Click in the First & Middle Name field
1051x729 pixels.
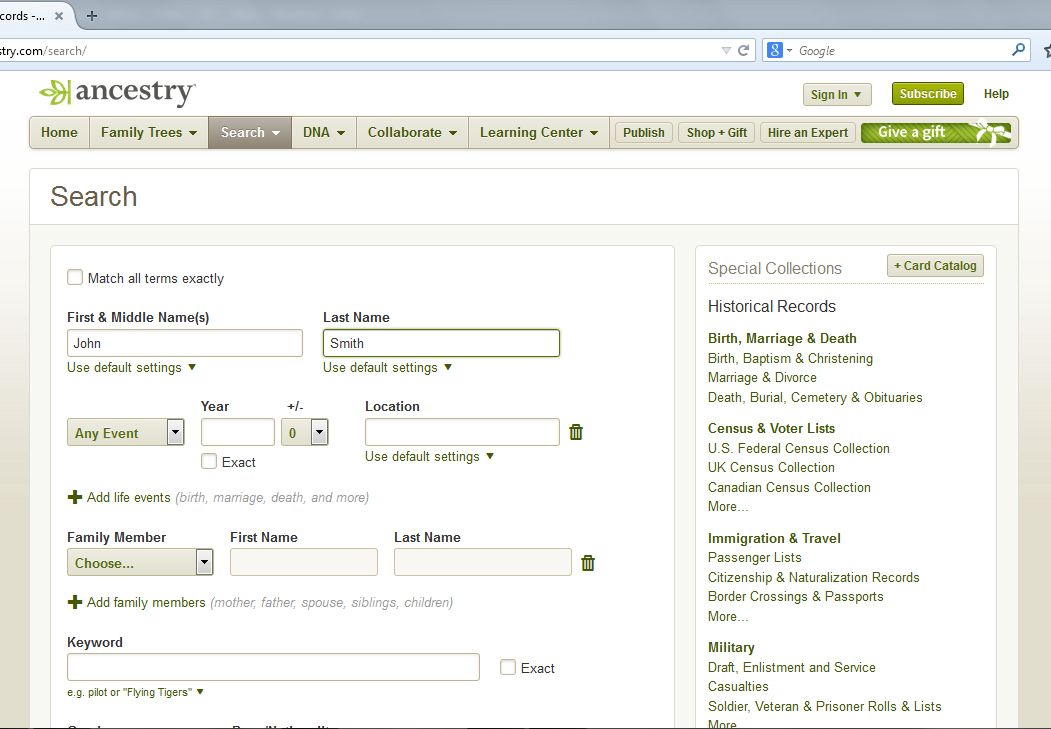tap(185, 343)
